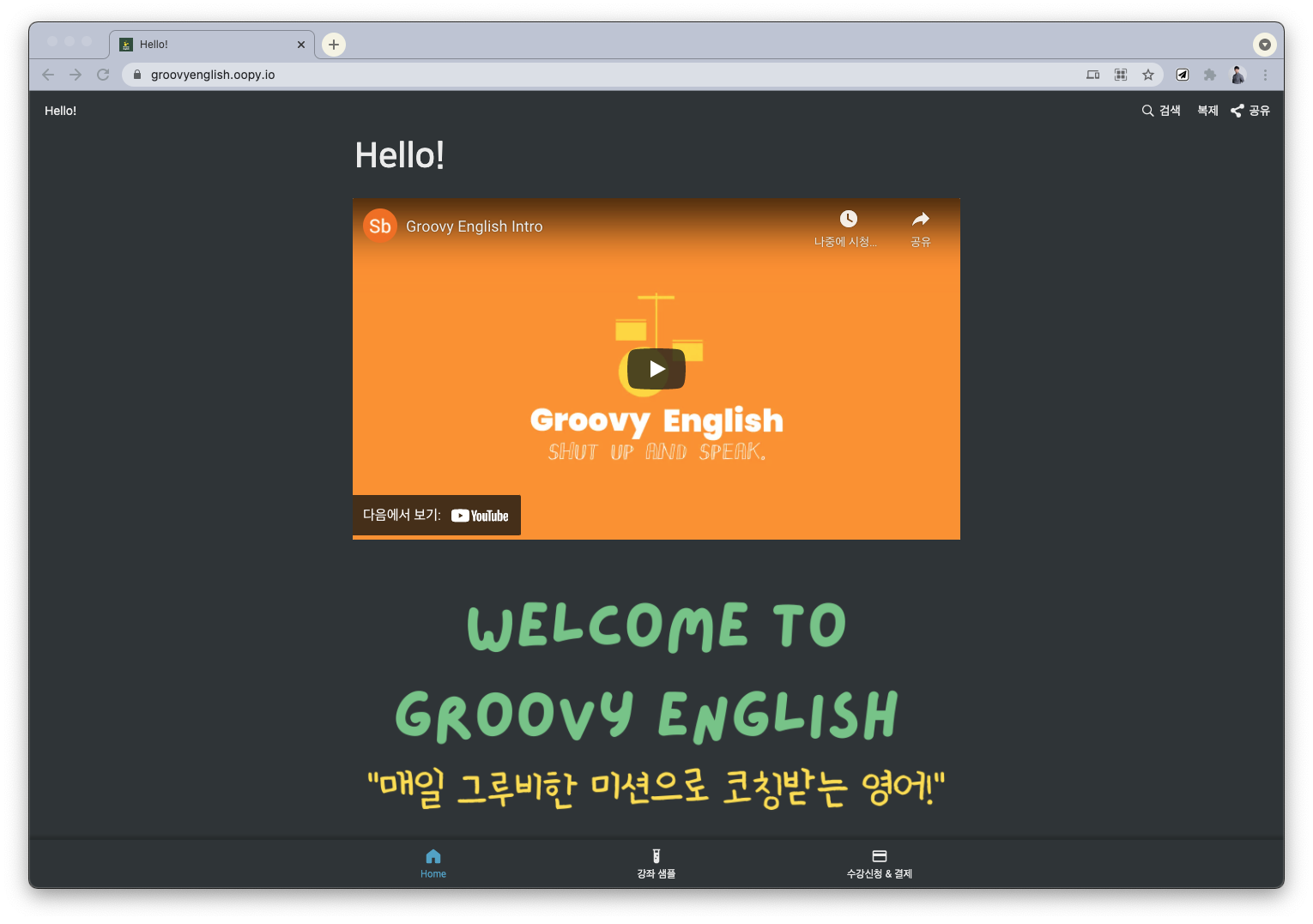
Task: Click the Watch later clock icon
Action: tap(848, 220)
